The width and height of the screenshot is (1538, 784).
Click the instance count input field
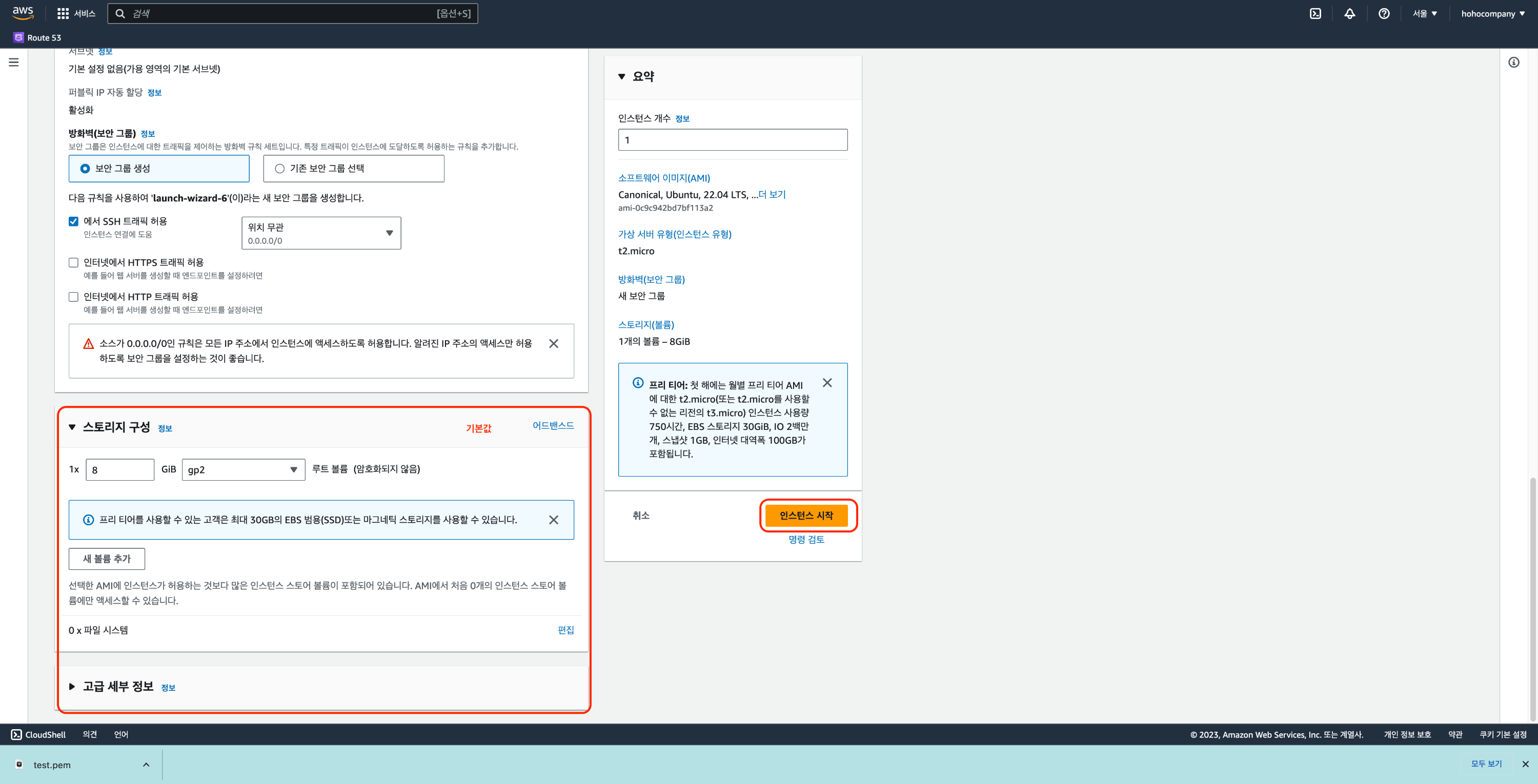[x=733, y=140]
